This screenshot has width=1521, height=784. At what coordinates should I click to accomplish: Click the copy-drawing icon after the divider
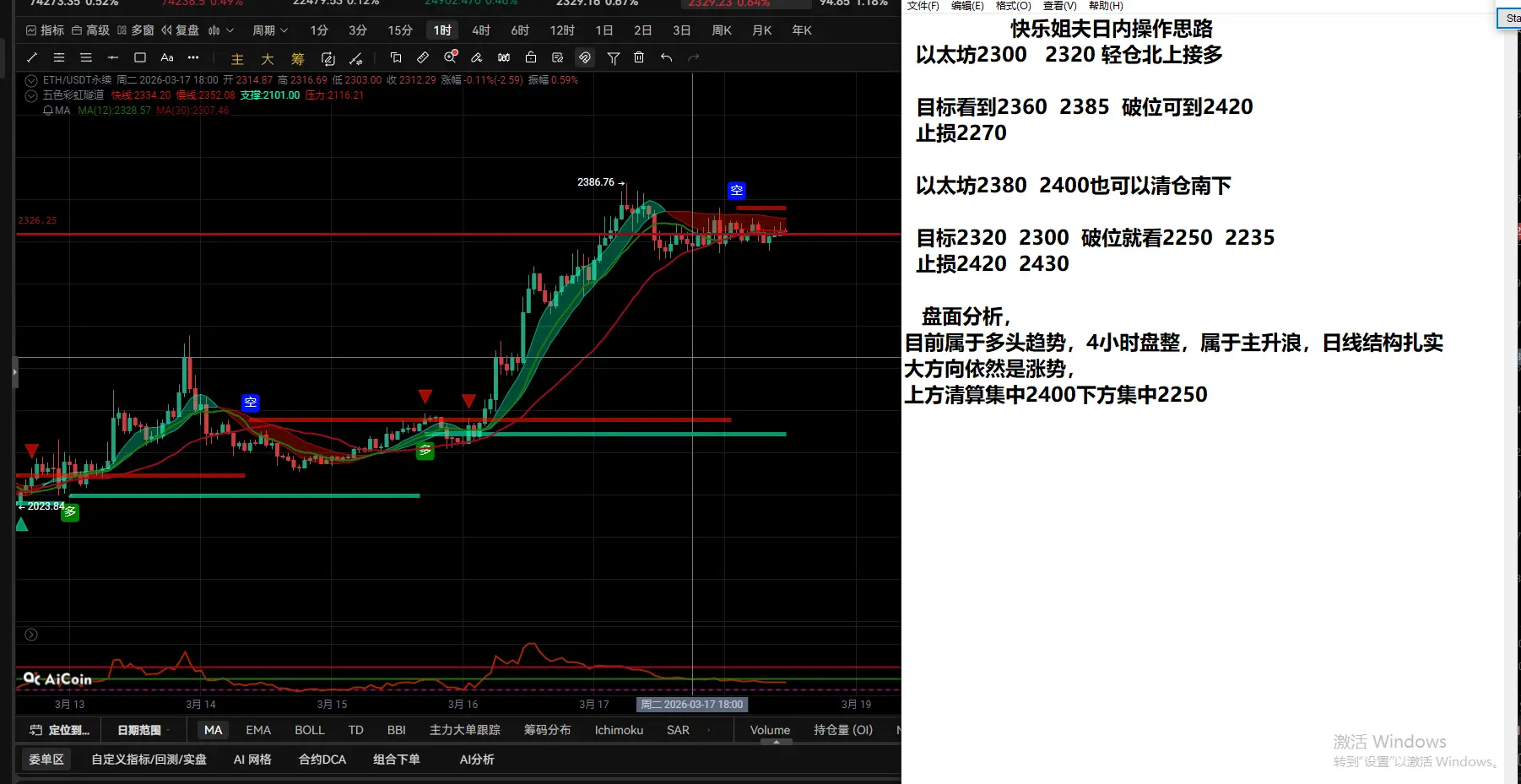click(x=396, y=57)
